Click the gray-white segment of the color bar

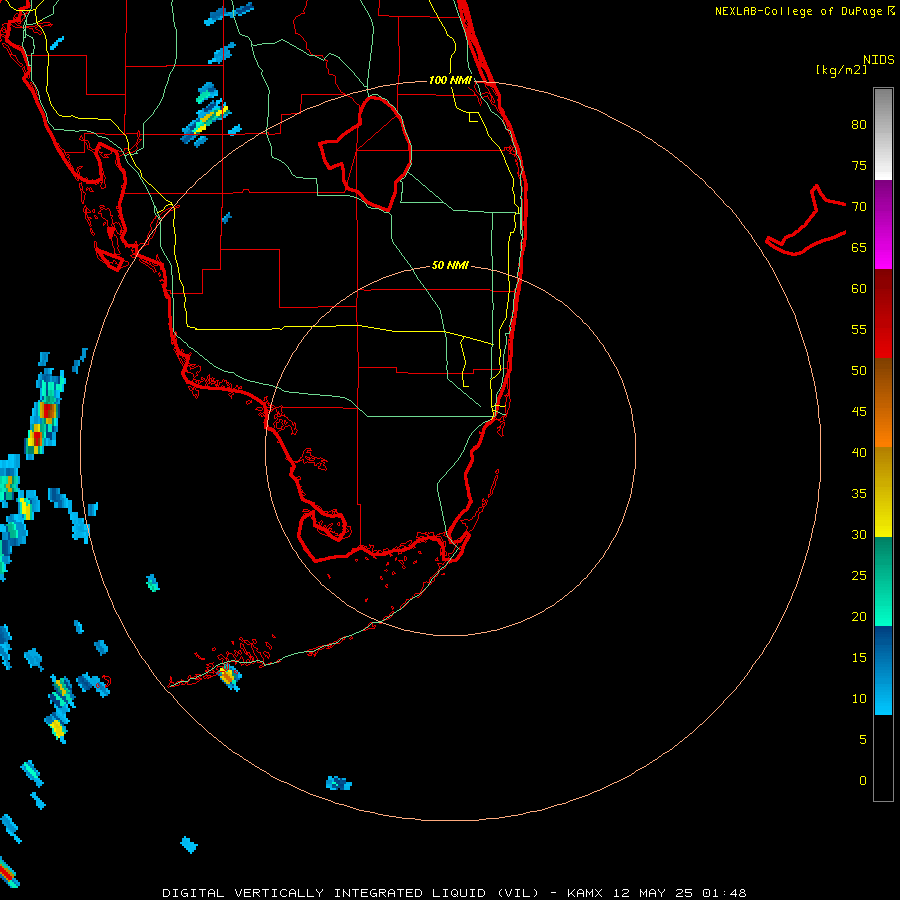tap(883, 134)
